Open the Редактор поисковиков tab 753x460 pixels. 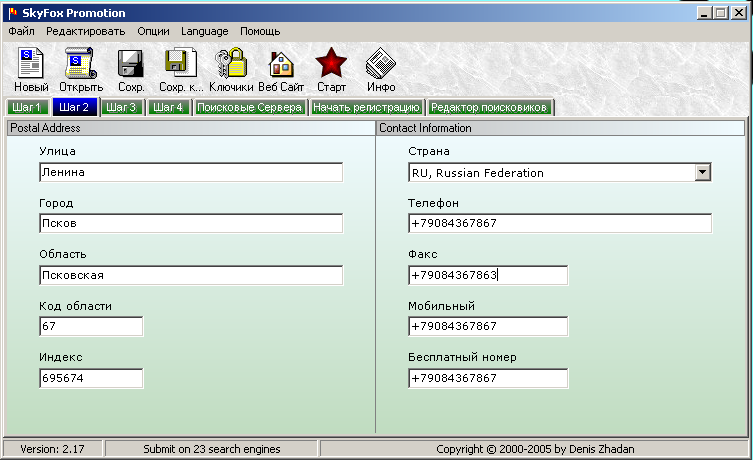(489, 107)
